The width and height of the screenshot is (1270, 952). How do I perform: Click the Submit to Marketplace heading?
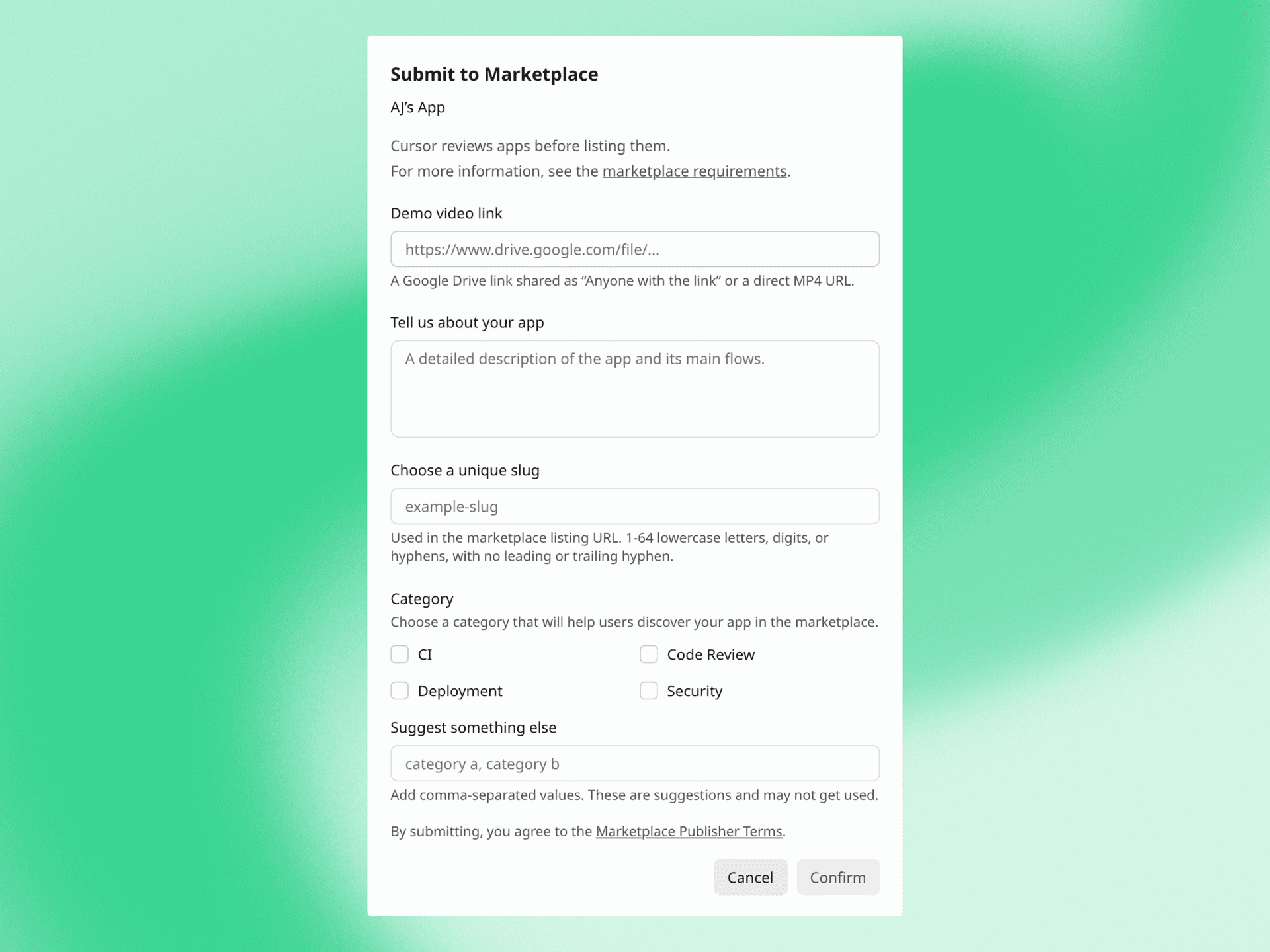tap(494, 74)
